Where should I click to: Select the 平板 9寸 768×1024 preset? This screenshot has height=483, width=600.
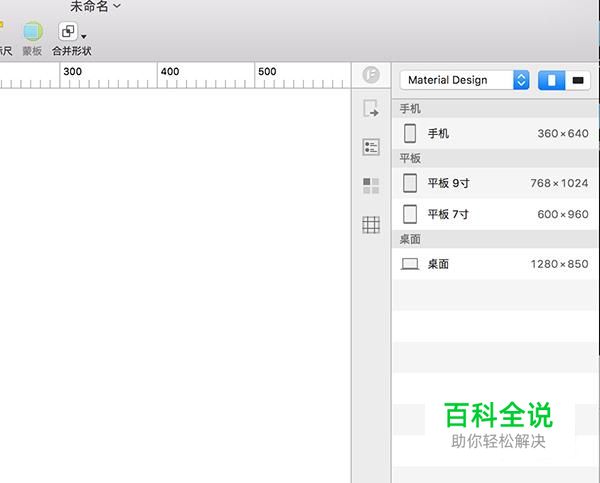495,183
